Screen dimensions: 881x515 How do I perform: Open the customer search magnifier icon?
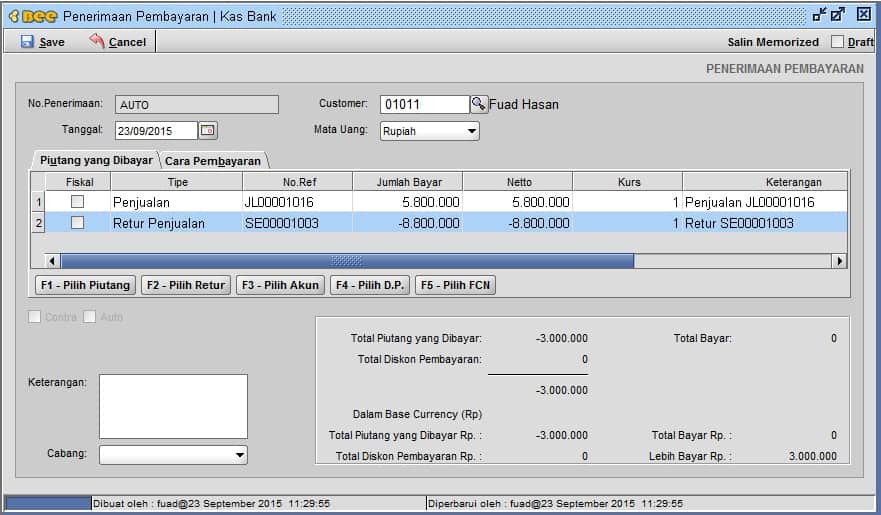(479, 104)
